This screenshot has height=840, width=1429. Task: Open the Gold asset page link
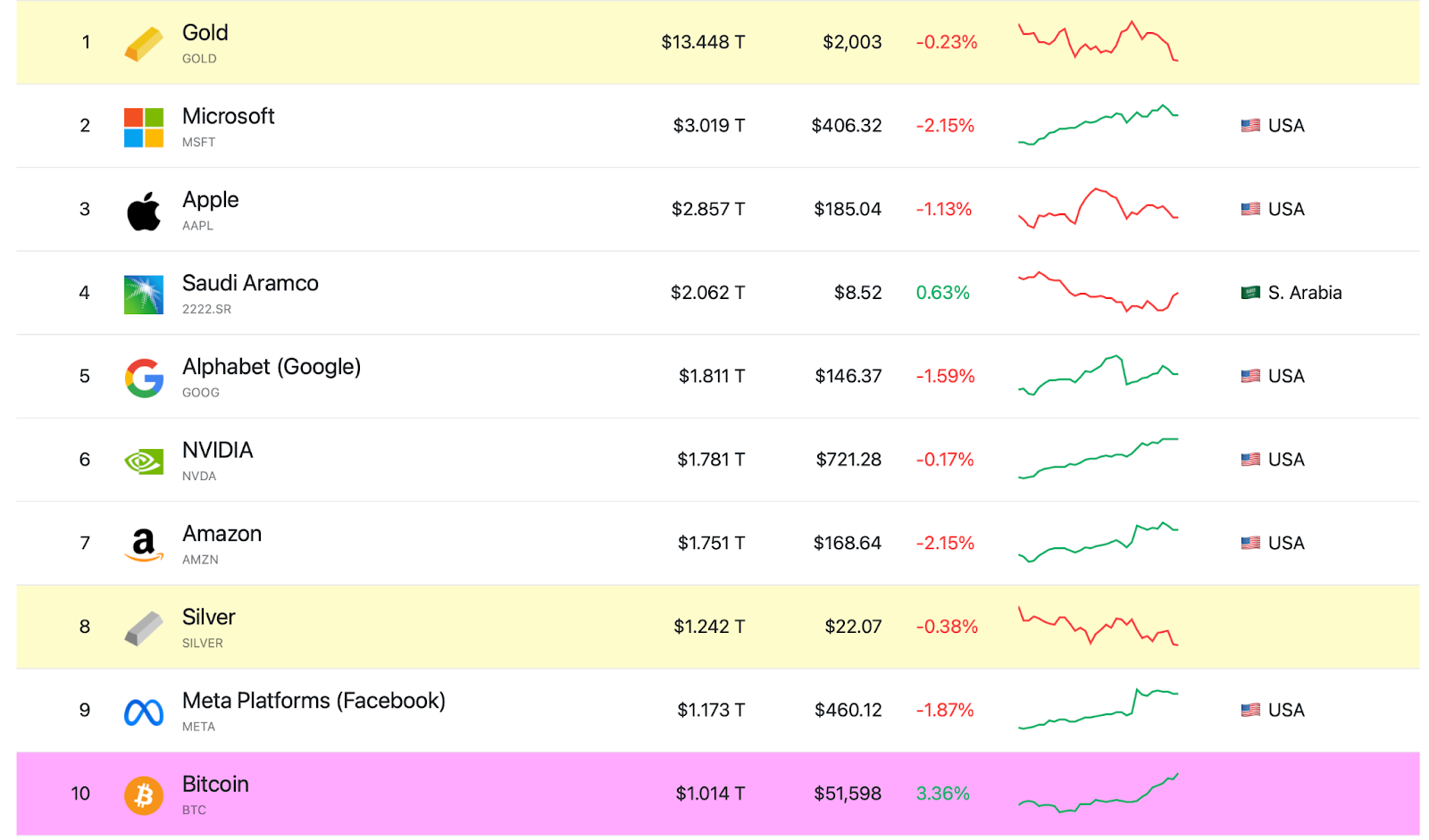pyautogui.click(x=205, y=33)
